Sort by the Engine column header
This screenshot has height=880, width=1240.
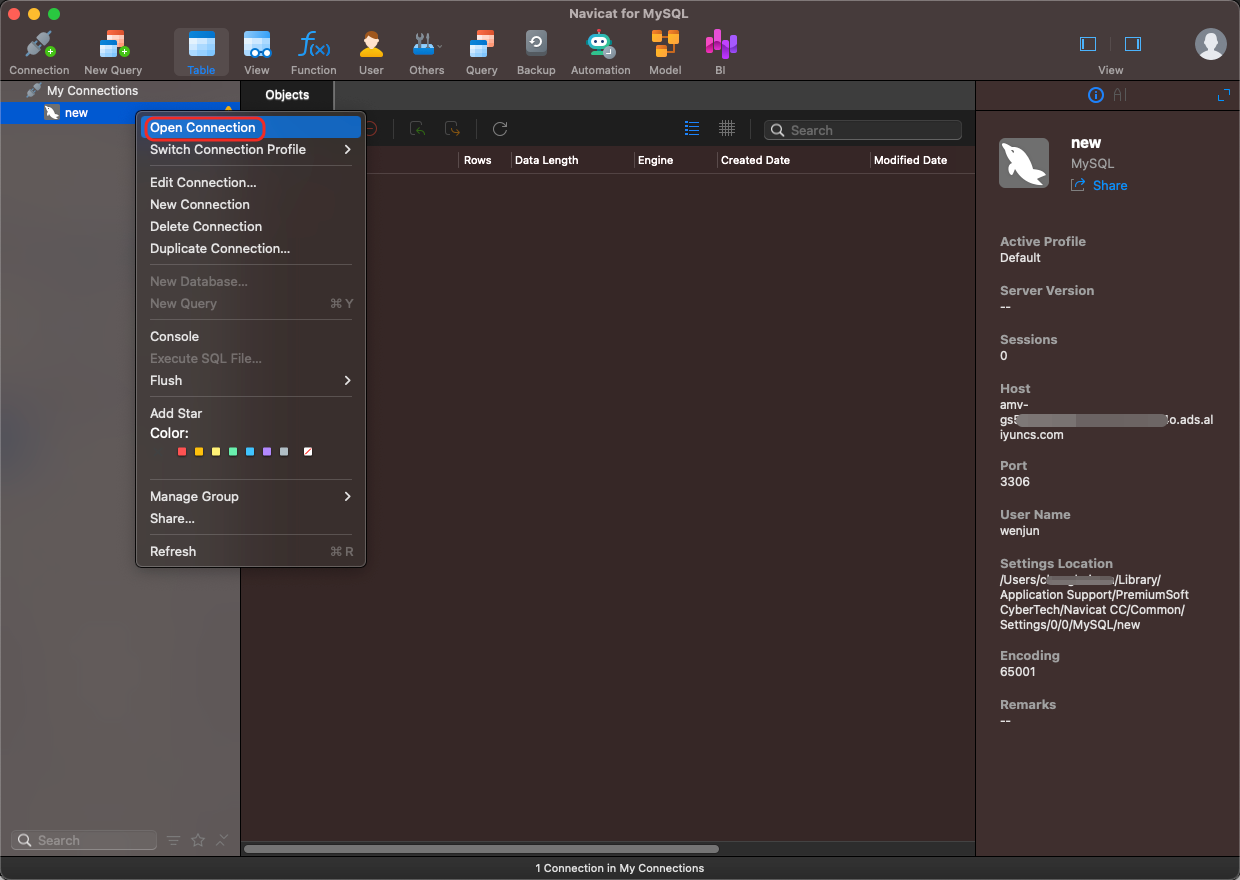point(655,160)
